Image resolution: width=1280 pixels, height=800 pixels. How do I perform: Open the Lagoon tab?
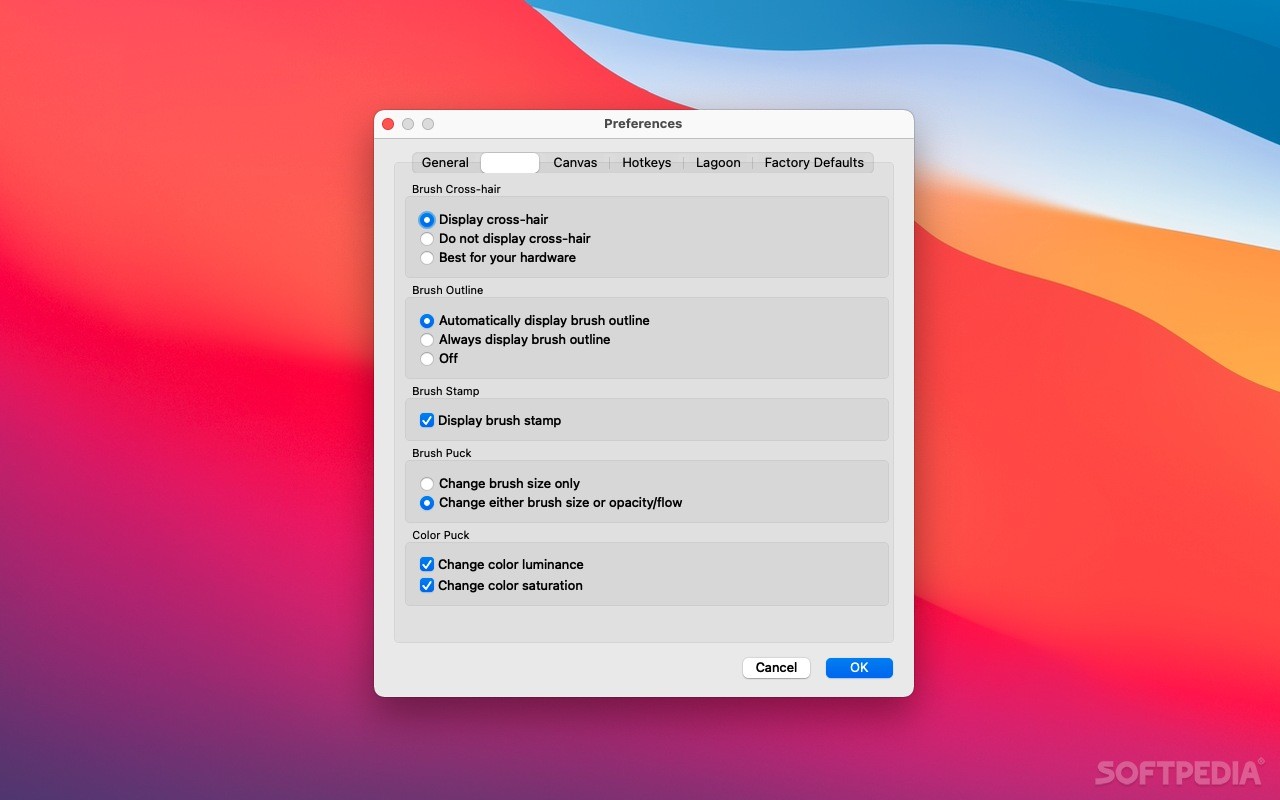(x=717, y=162)
